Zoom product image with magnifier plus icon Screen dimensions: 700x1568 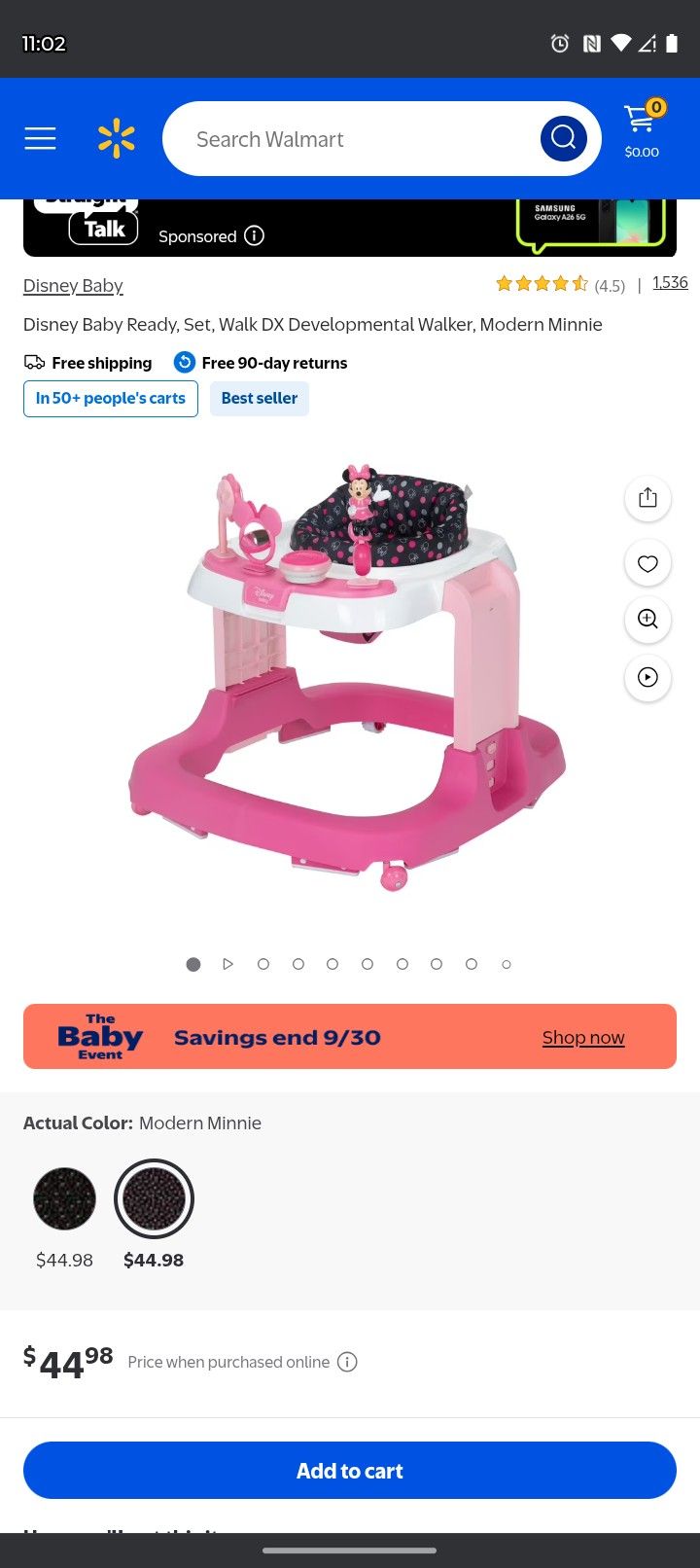pos(647,620)
